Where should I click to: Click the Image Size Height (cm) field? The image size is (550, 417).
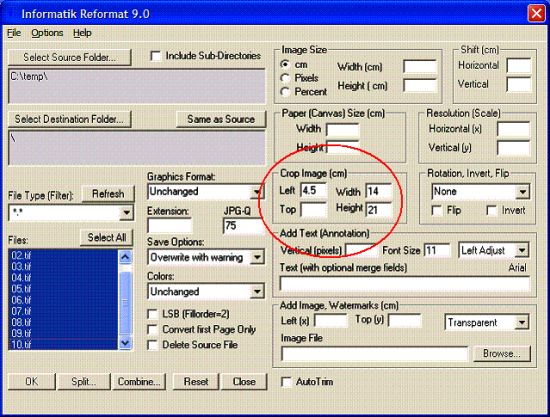[420, 86]
